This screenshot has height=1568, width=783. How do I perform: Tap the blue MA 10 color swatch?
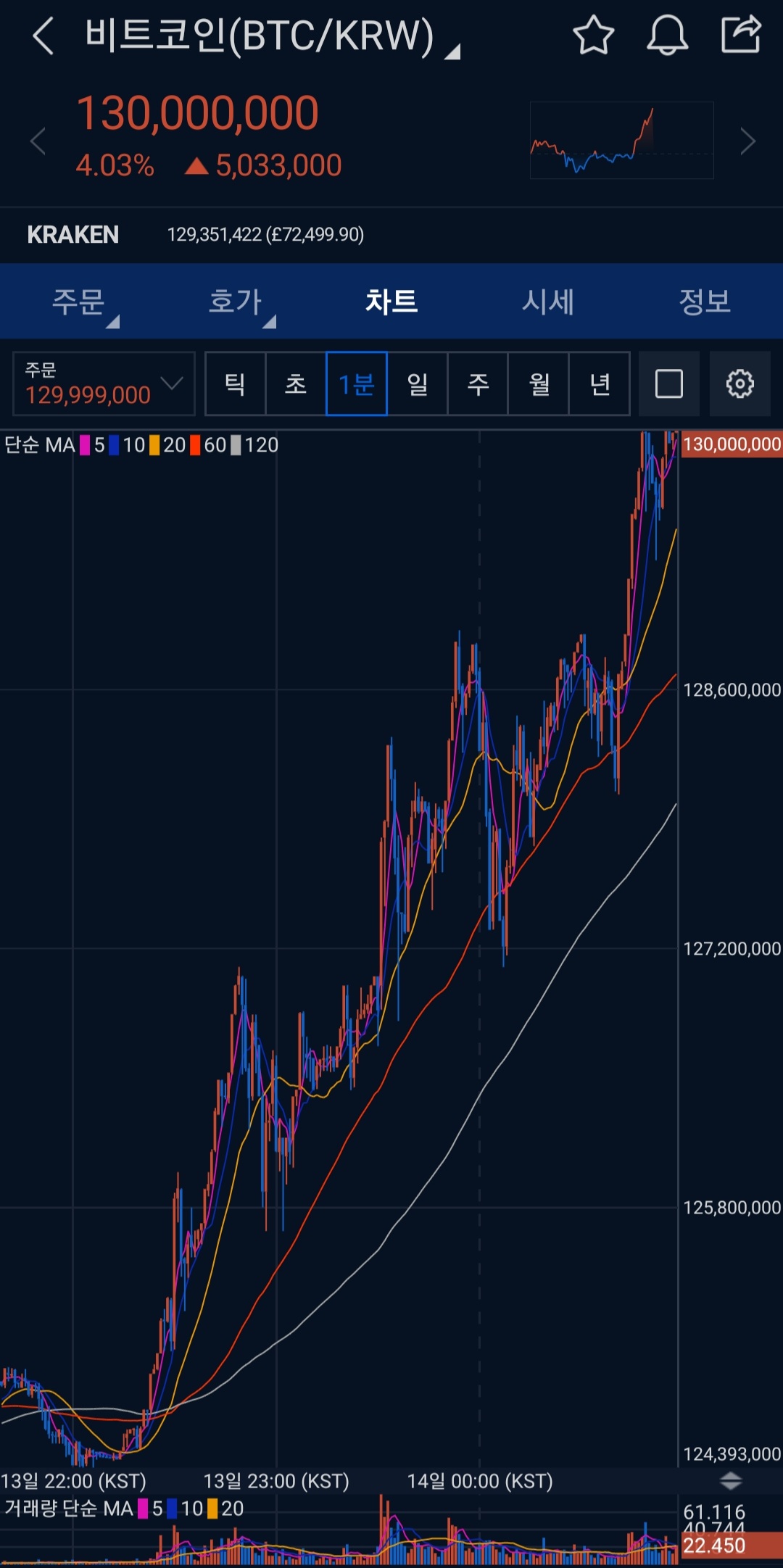pos(114,445)
